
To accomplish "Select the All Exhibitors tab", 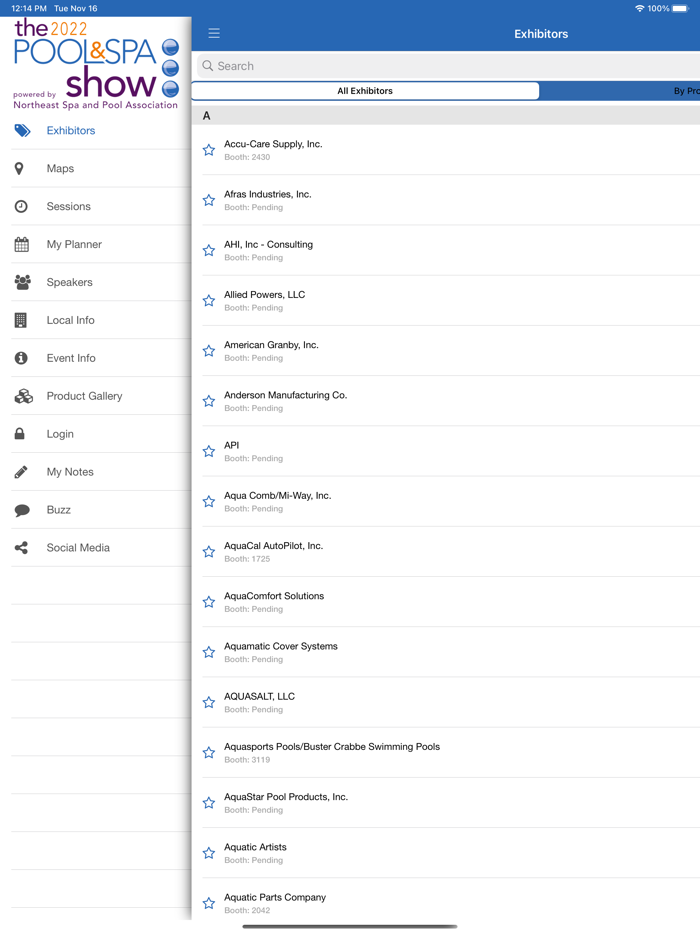I will 365,91.
